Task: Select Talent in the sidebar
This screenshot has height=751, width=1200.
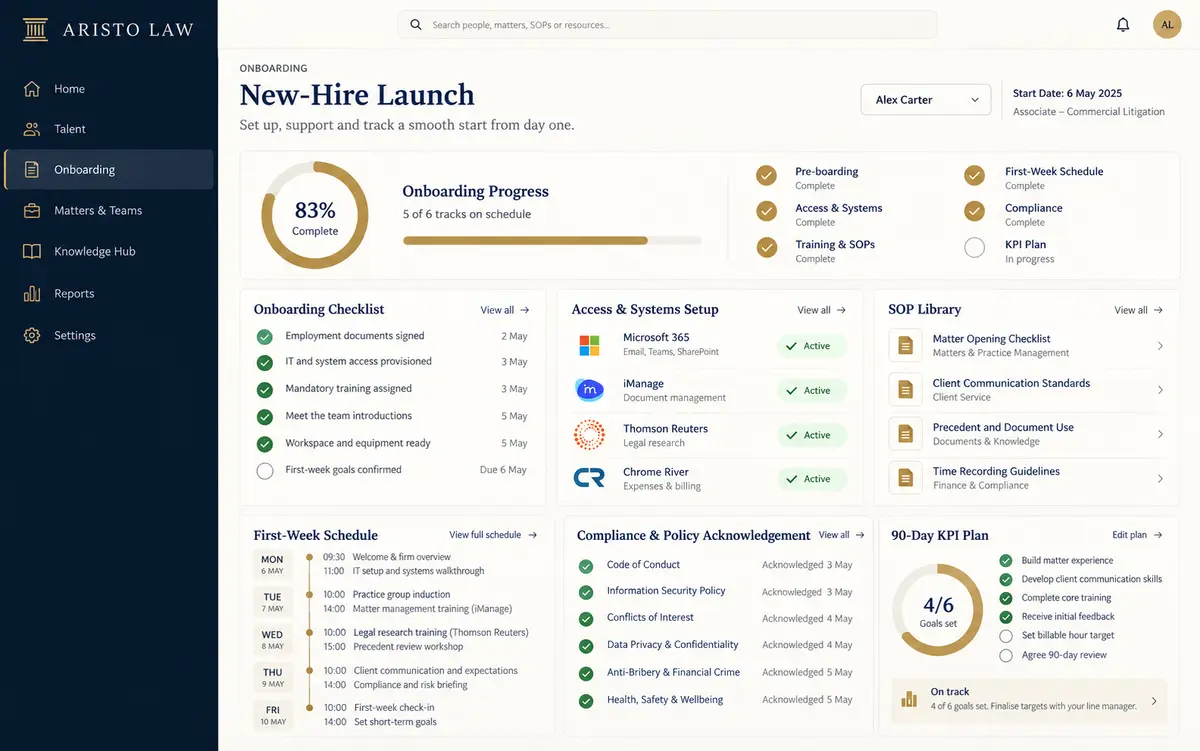Action: pos(109,129)
